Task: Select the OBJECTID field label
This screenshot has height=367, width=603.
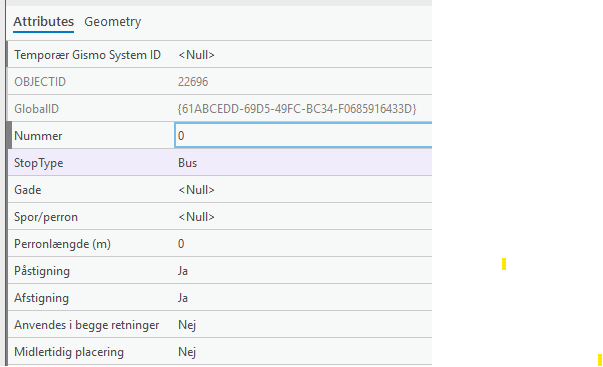Action: coord(40,82)
